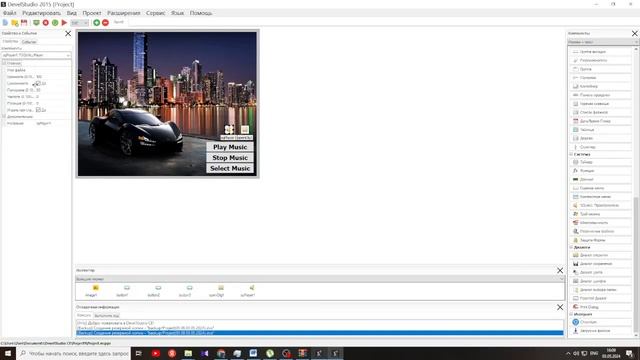
Task: Open the Помощь menu
Action: pos(201,13)
